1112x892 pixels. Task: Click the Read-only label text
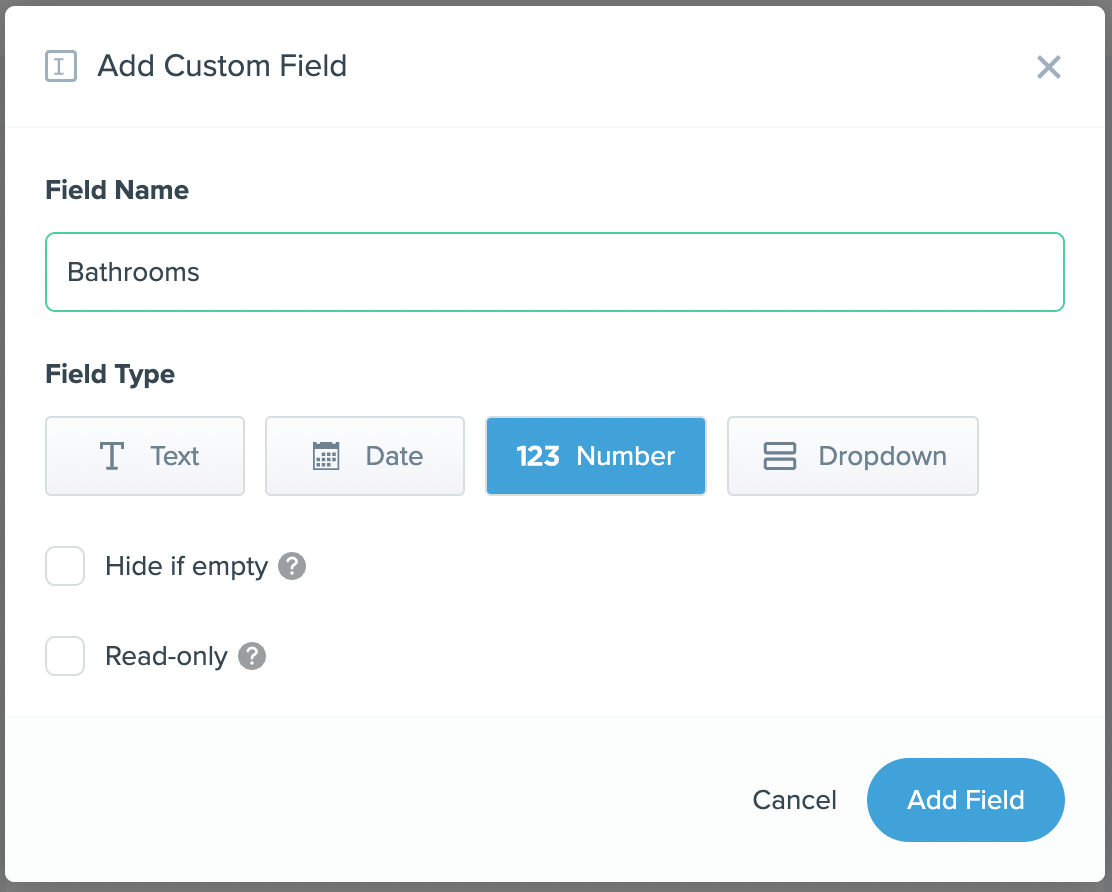click(x=166, y=657)
